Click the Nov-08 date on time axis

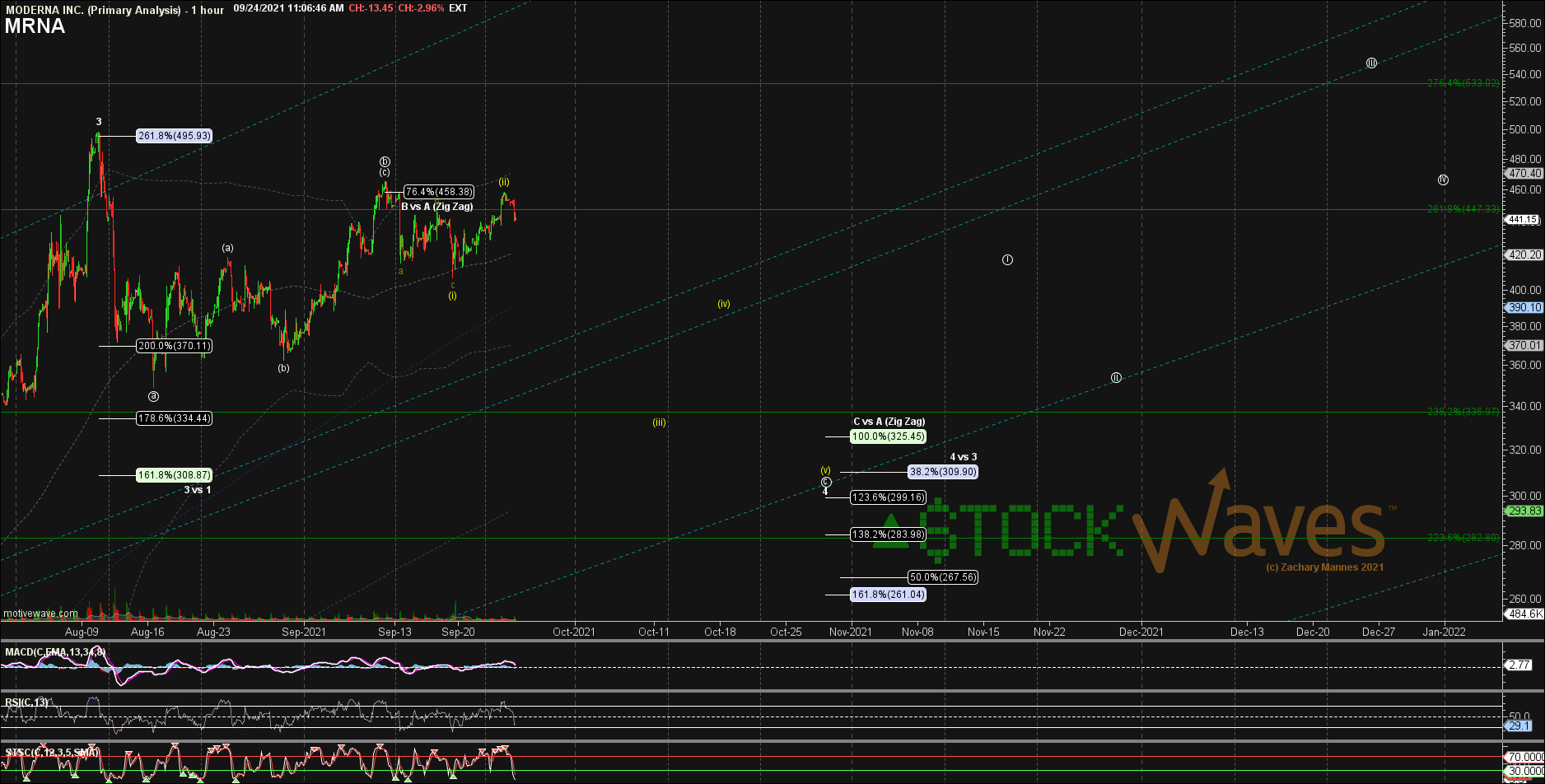[x=917, y=632]
